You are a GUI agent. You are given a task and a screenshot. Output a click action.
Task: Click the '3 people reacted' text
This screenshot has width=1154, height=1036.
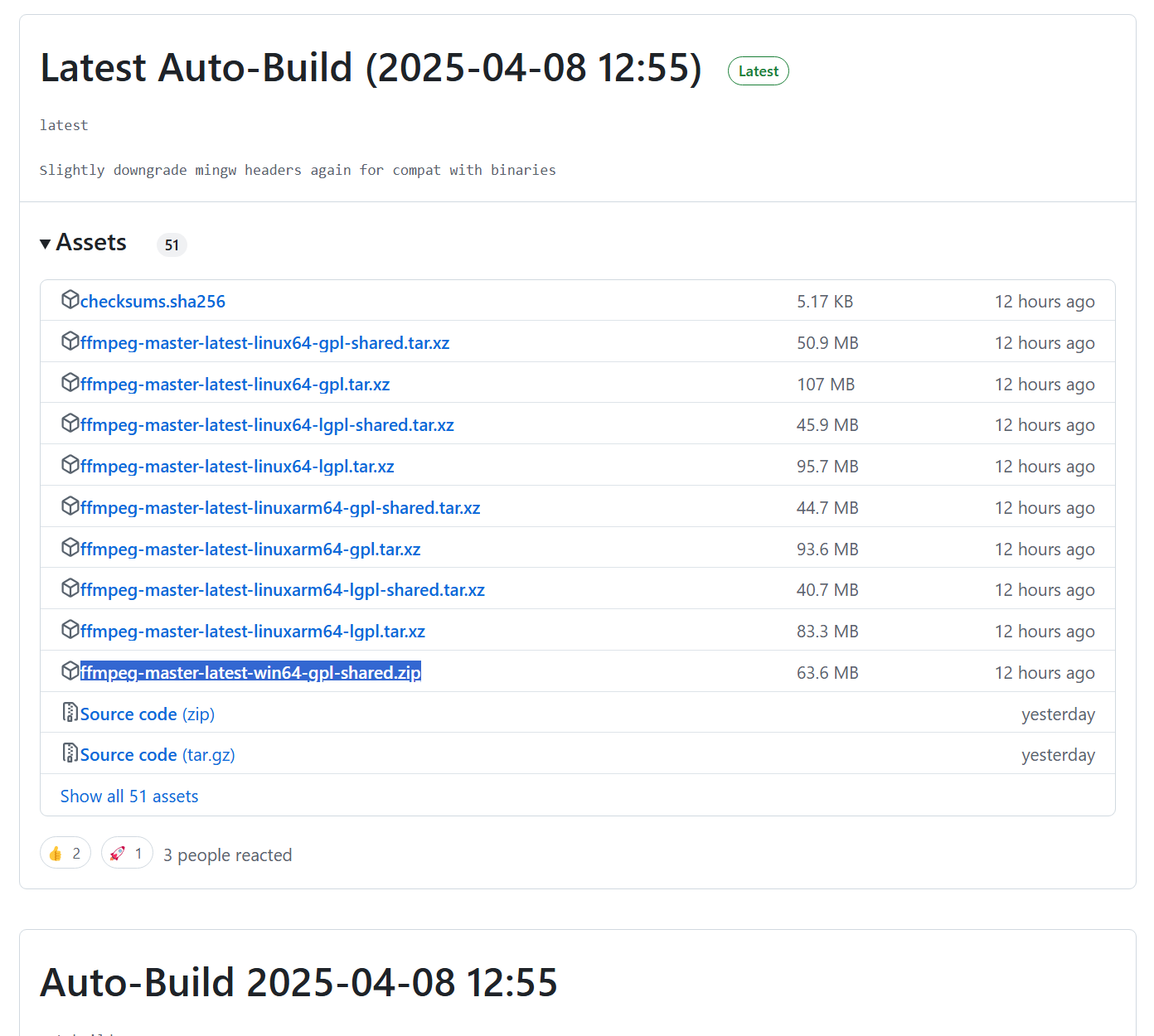coord(227,855)
